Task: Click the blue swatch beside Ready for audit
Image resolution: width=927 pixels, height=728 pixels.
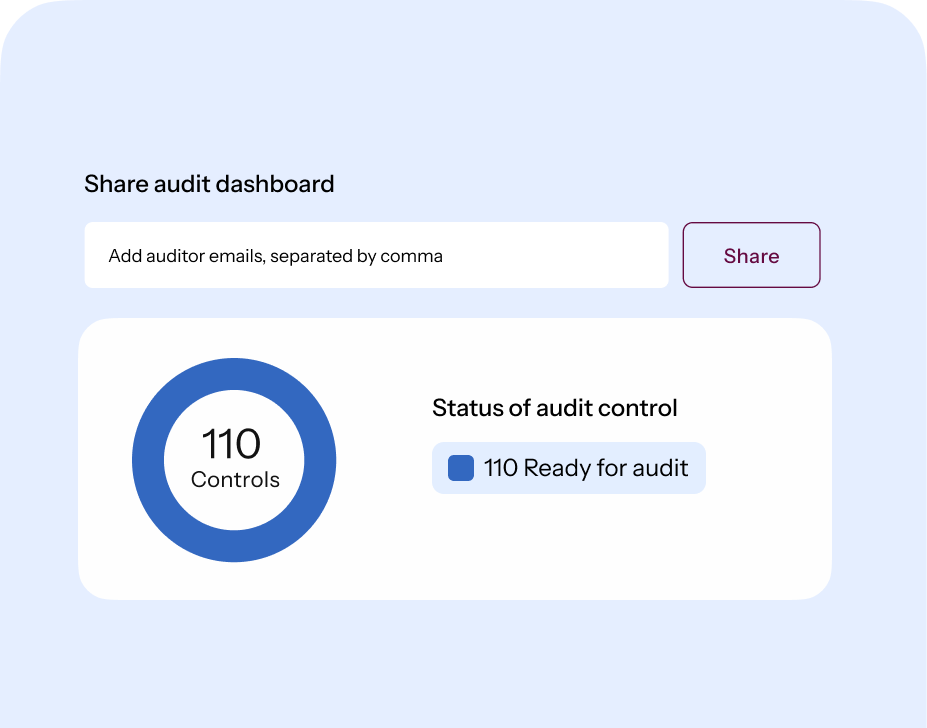Action: click(x=460, y=467)
